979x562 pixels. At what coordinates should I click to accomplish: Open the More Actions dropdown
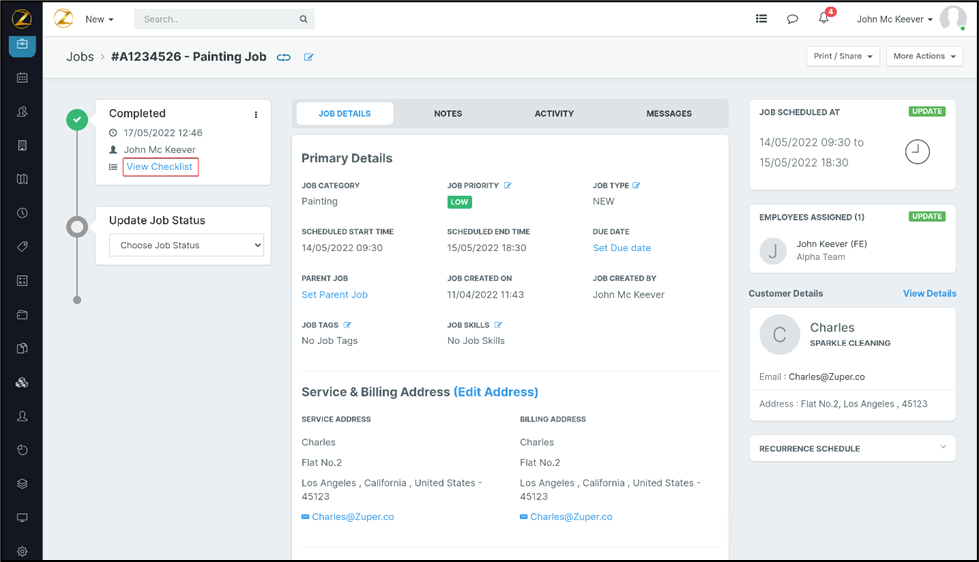[924, 56]
